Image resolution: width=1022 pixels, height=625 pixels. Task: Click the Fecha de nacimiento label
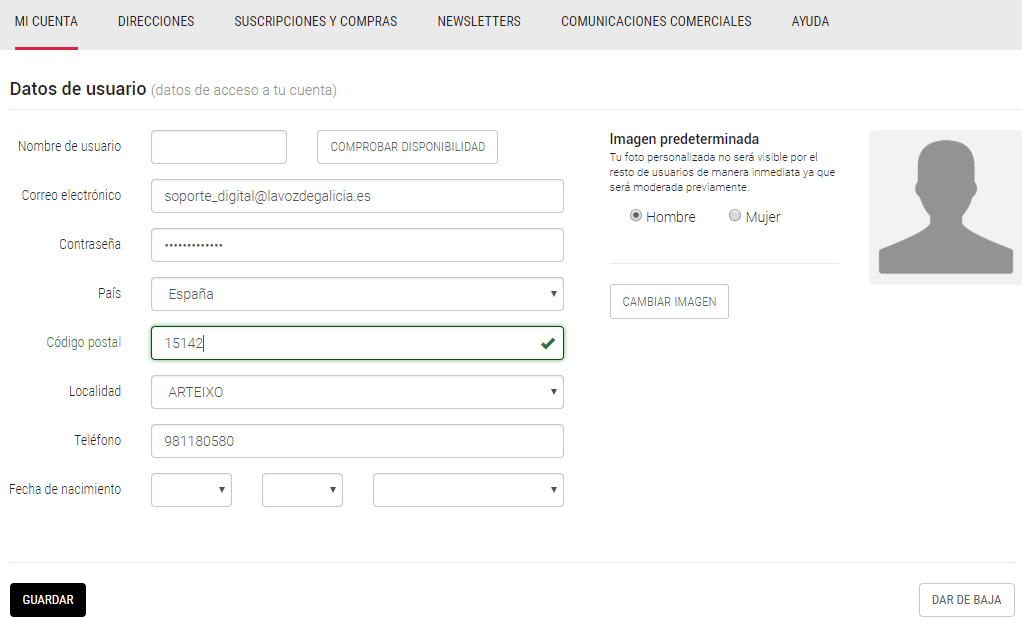tap(65, 489)
